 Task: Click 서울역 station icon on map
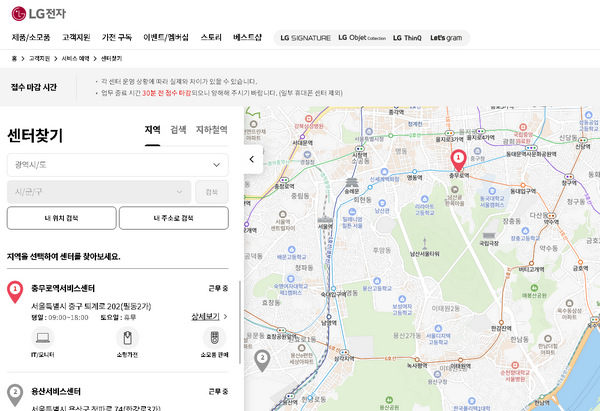325,220
